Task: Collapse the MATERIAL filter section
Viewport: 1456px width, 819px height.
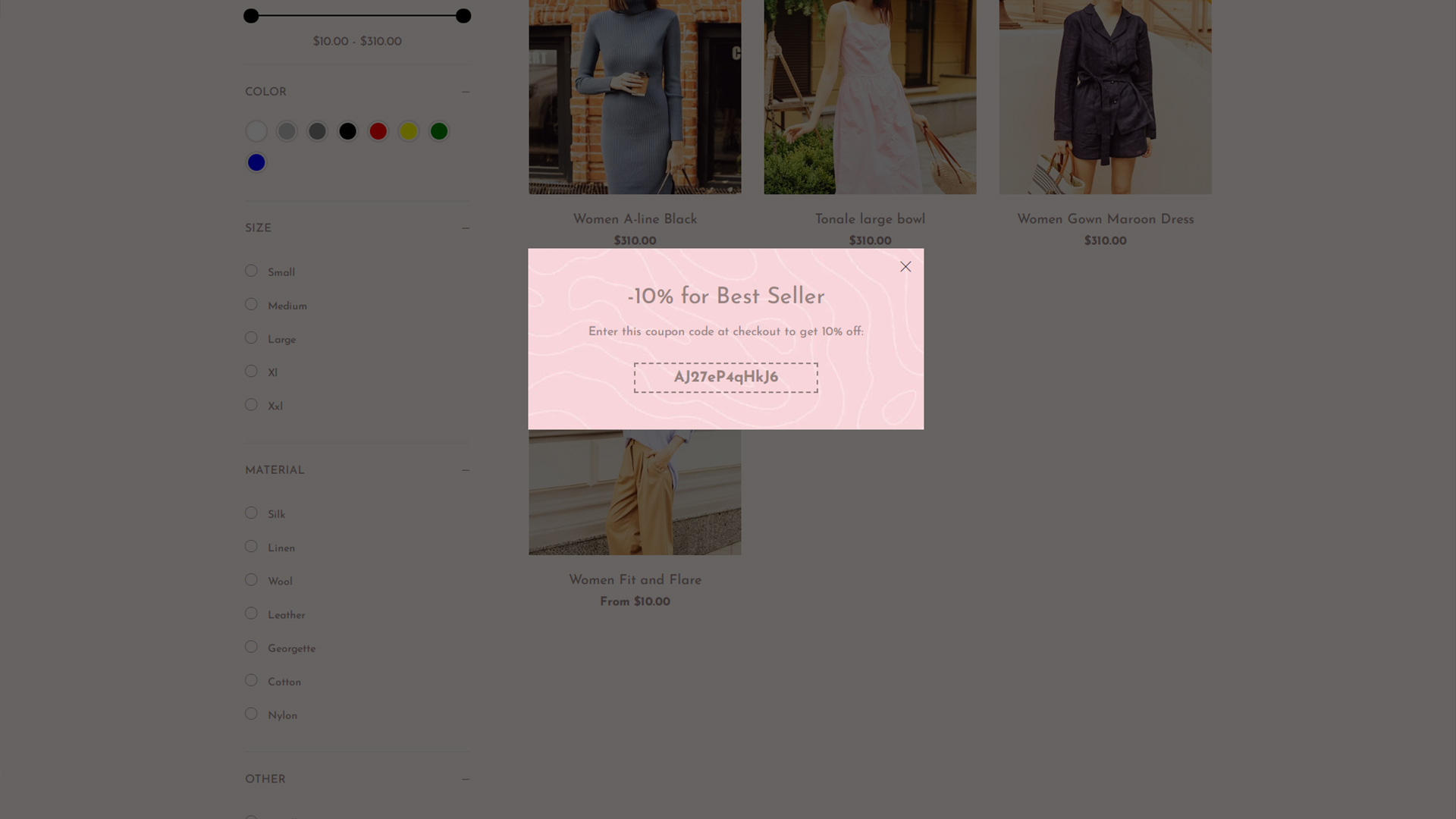Action: click(x=465, y=470)
